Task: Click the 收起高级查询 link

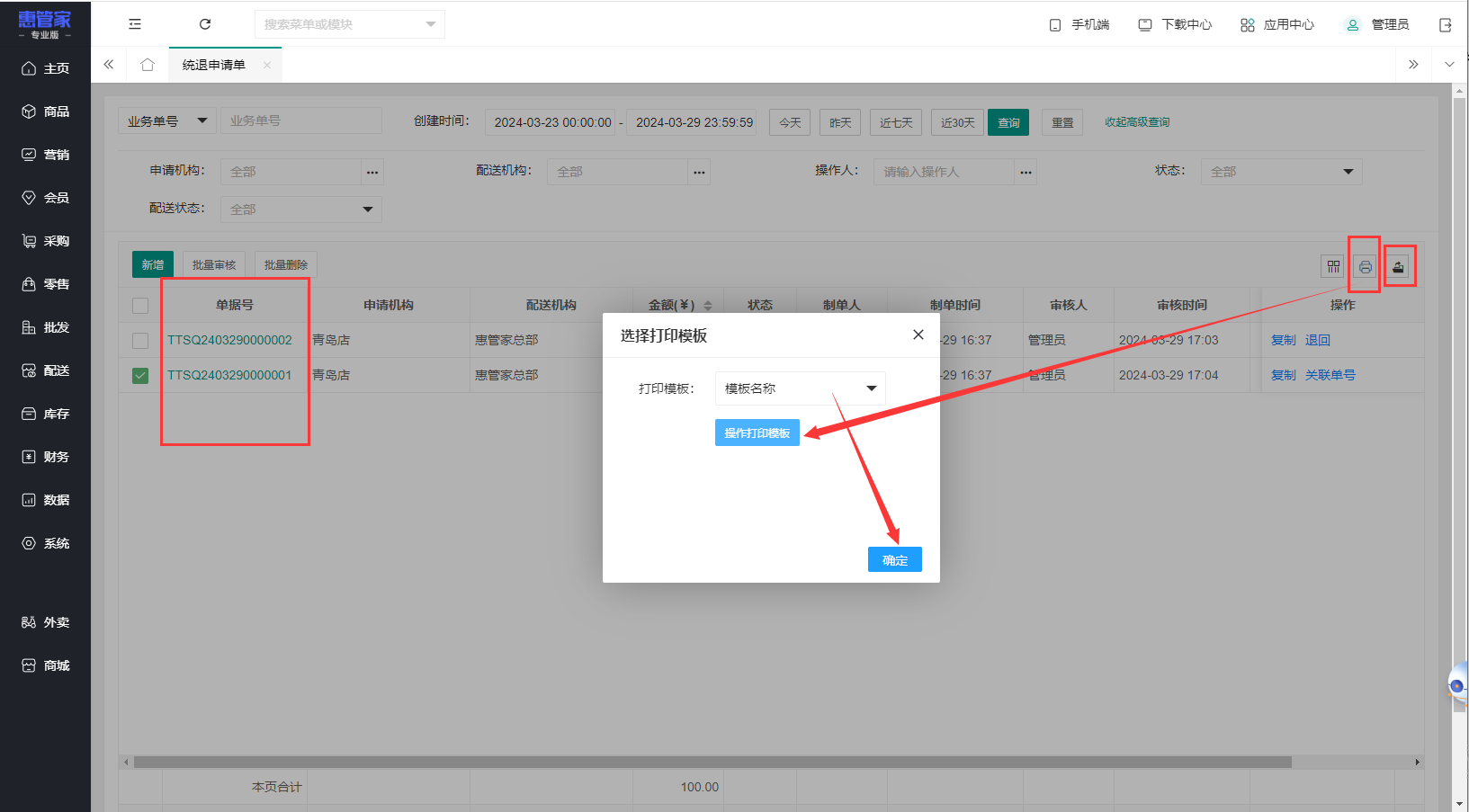Action: click(x=1137, y=122)
